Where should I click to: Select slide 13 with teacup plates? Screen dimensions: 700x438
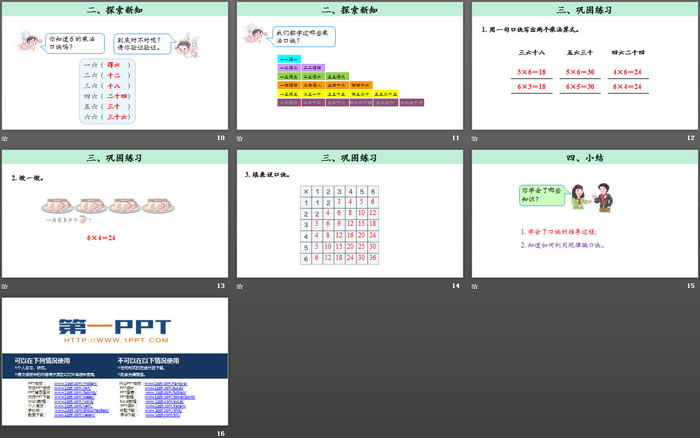(114, 214)
